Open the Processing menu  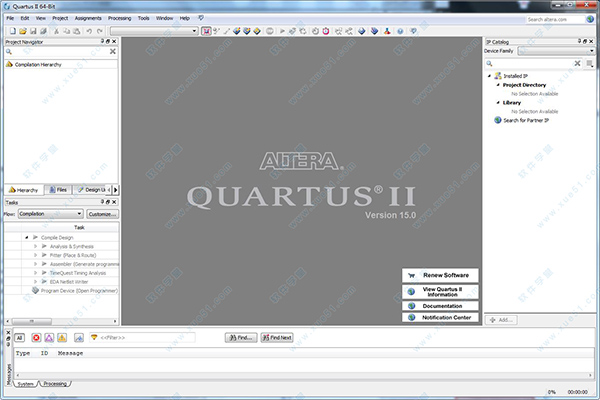click(119, 18)
